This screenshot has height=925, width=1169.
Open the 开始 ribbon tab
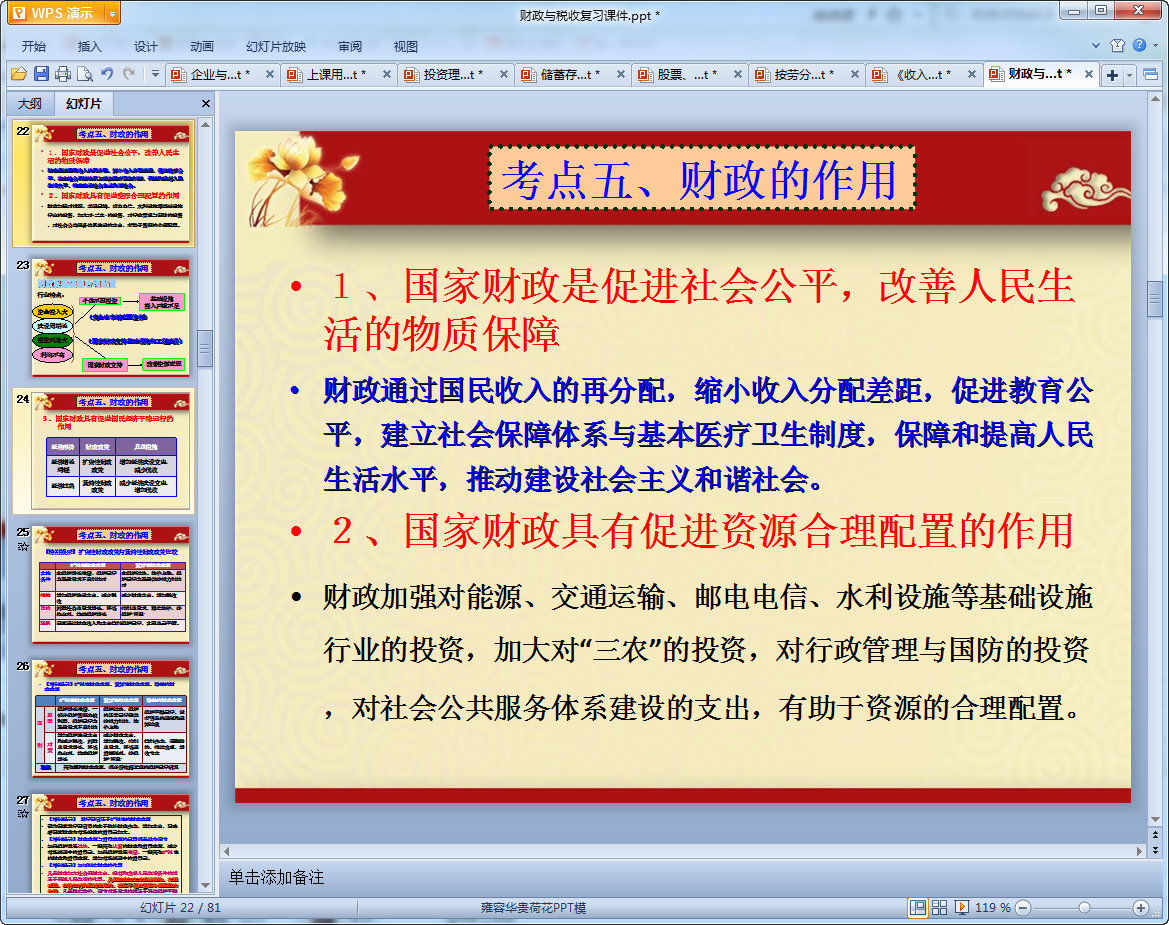tap(34, 46)
